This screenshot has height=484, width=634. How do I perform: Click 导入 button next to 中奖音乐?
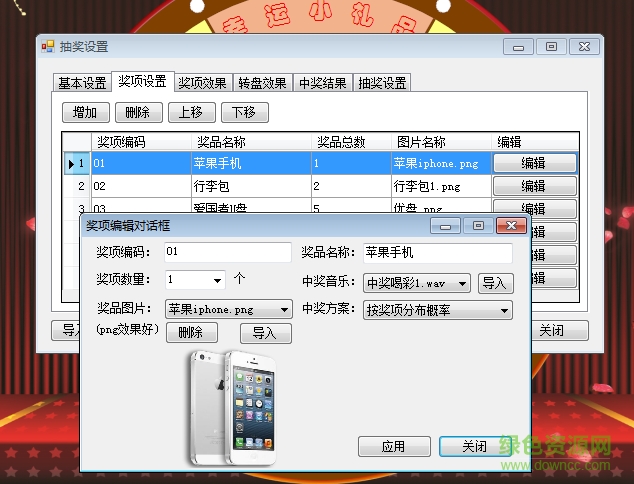pos(496,283)
